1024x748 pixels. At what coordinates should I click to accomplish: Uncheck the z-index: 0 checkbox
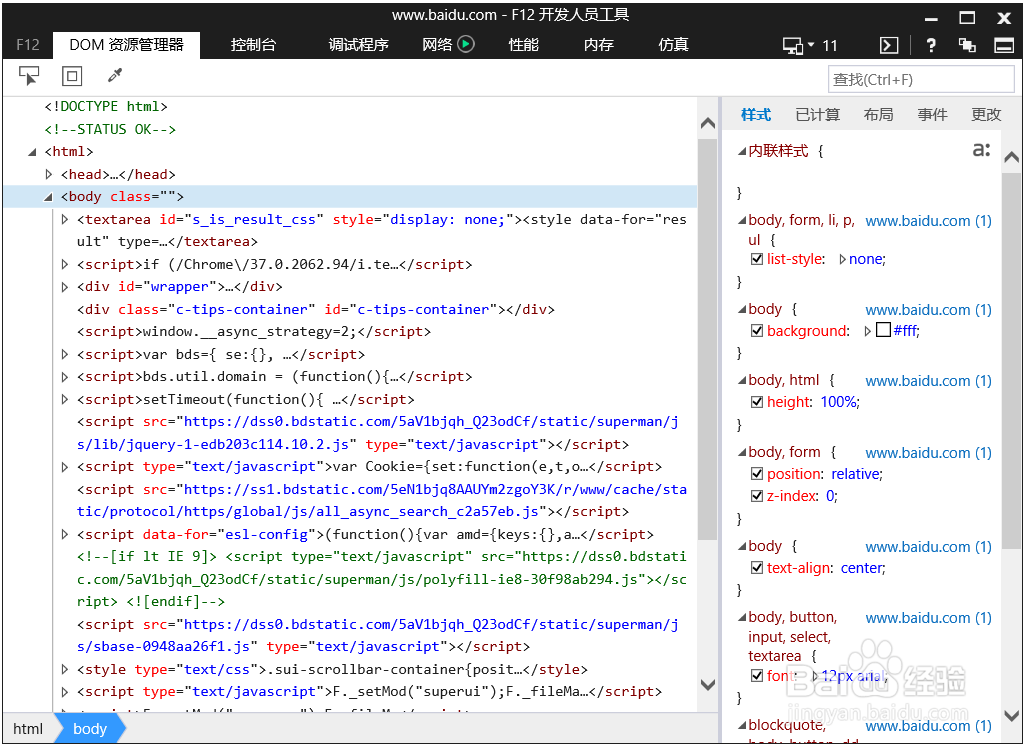(757, 496)
